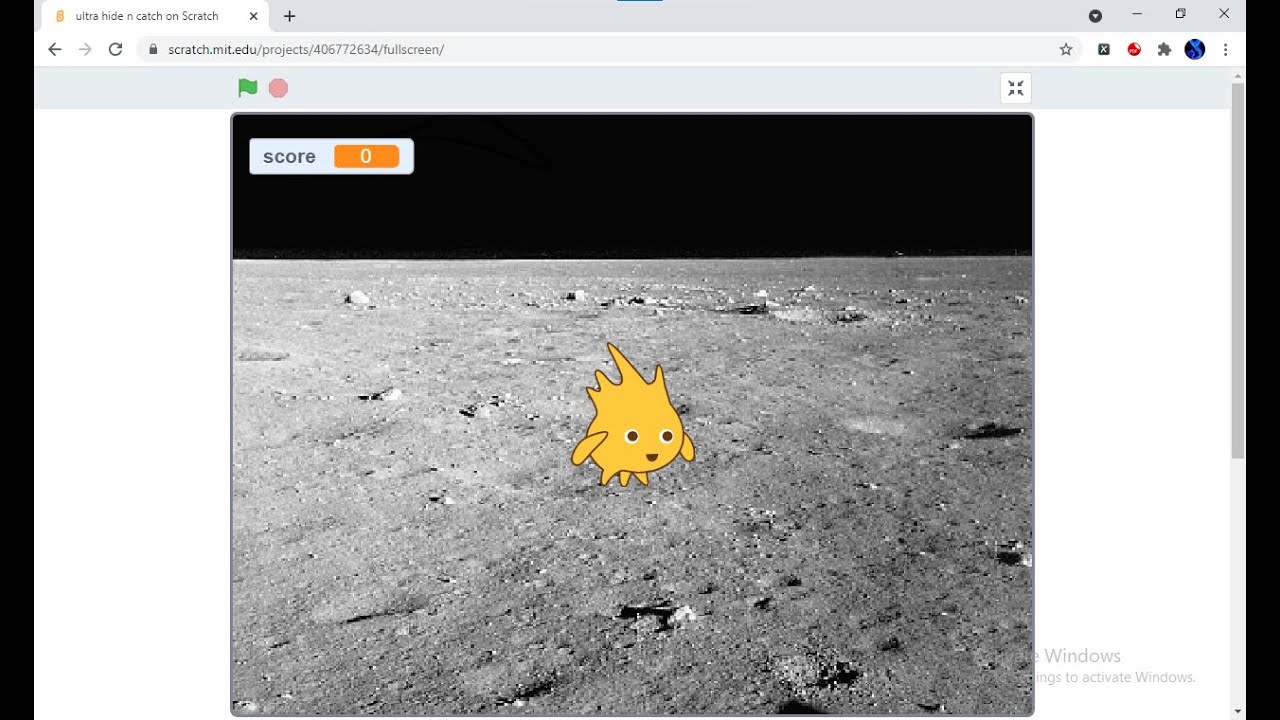The height and width of the screenshot is (720, 1280).
Task: Restore down the Chrome window
Action: click(x=1181, y=14)
